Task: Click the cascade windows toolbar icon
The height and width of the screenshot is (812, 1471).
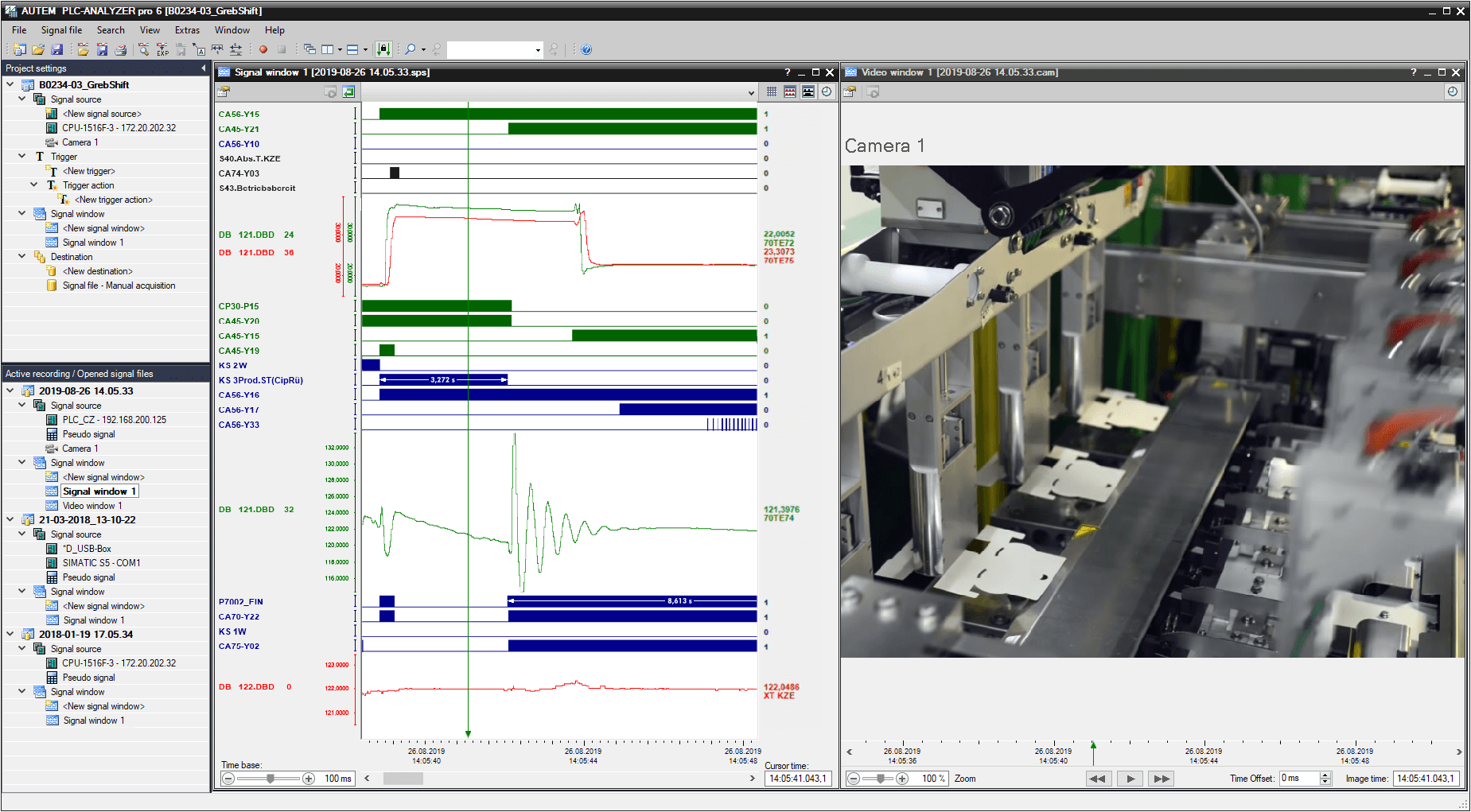Action: pos(309,49)
